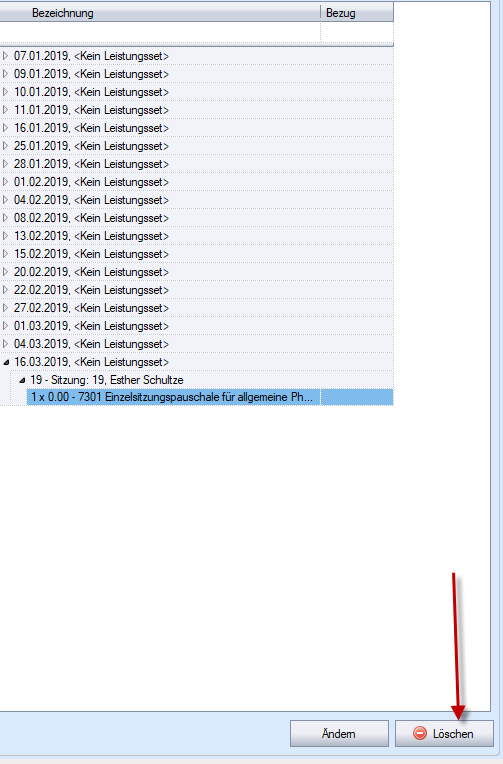Expand the 15.02.2019 entry arrow
The width and height of the screenshot is (503, 764).
[x=5, y=254]
